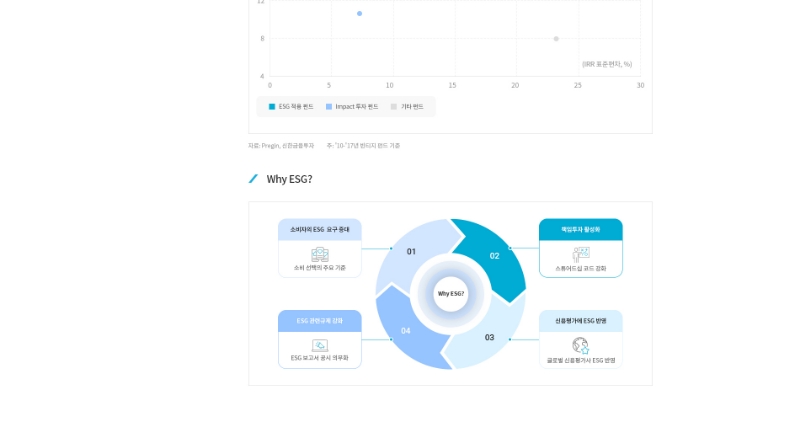Screen dimensions: 800x448
Task: Click the x-axis value 25
Action: [578, 85]
